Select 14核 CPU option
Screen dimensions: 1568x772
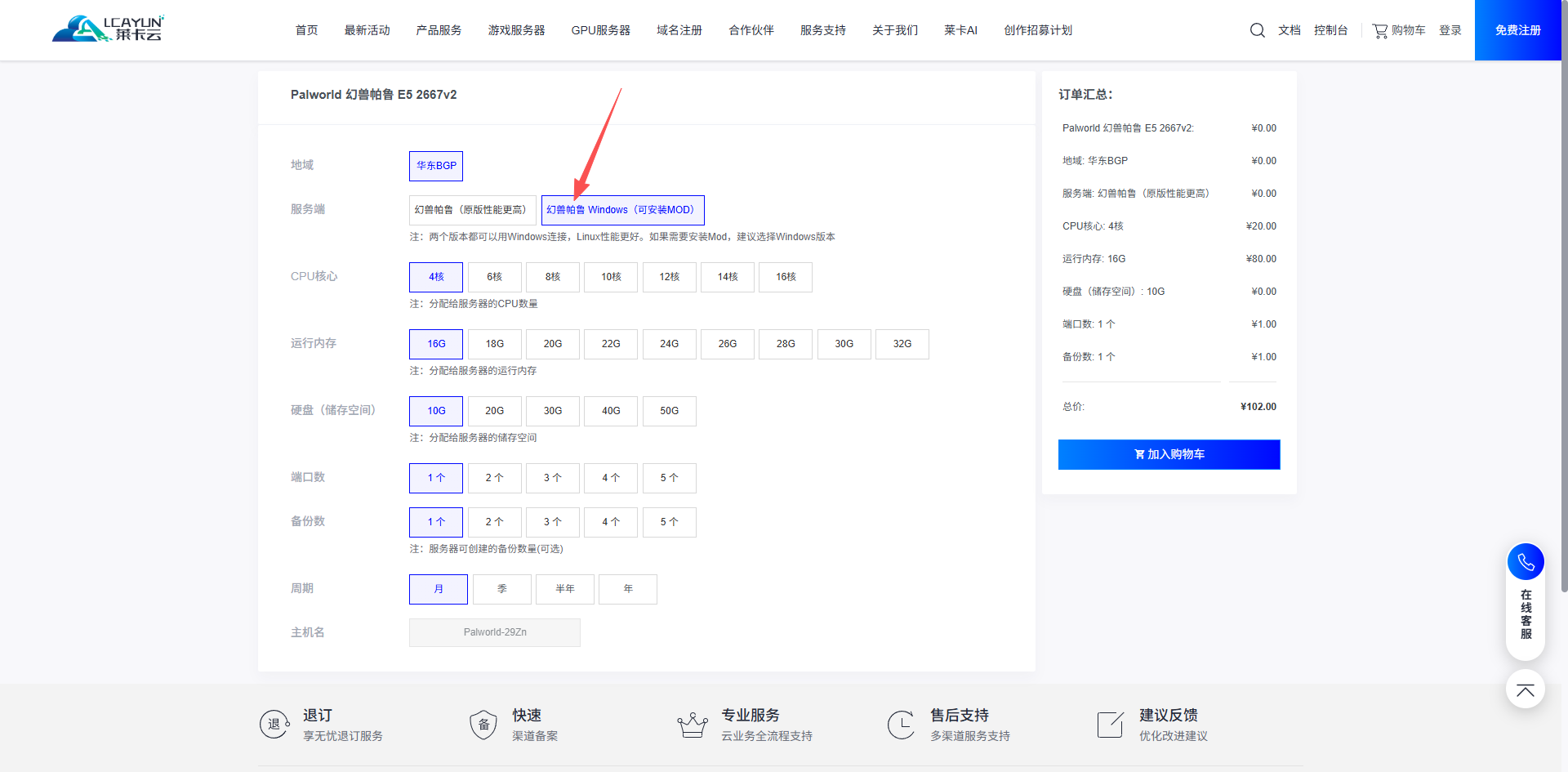click(x=728, y=277)
